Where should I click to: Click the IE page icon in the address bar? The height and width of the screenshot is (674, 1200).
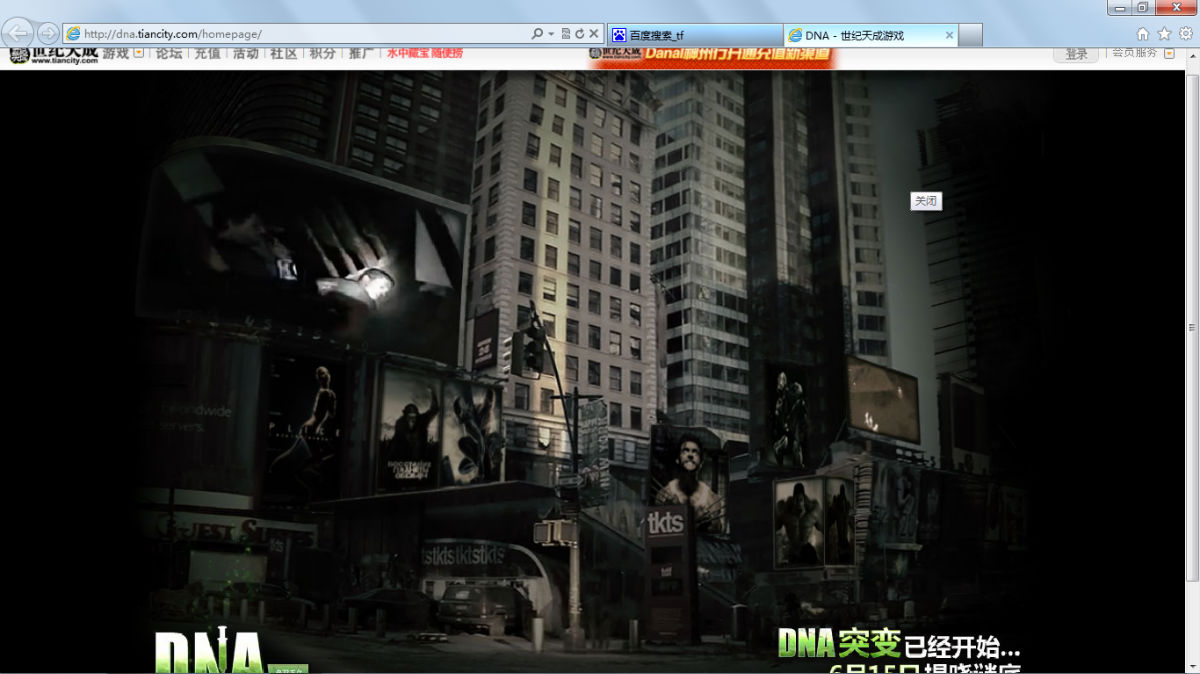[73, 34]
